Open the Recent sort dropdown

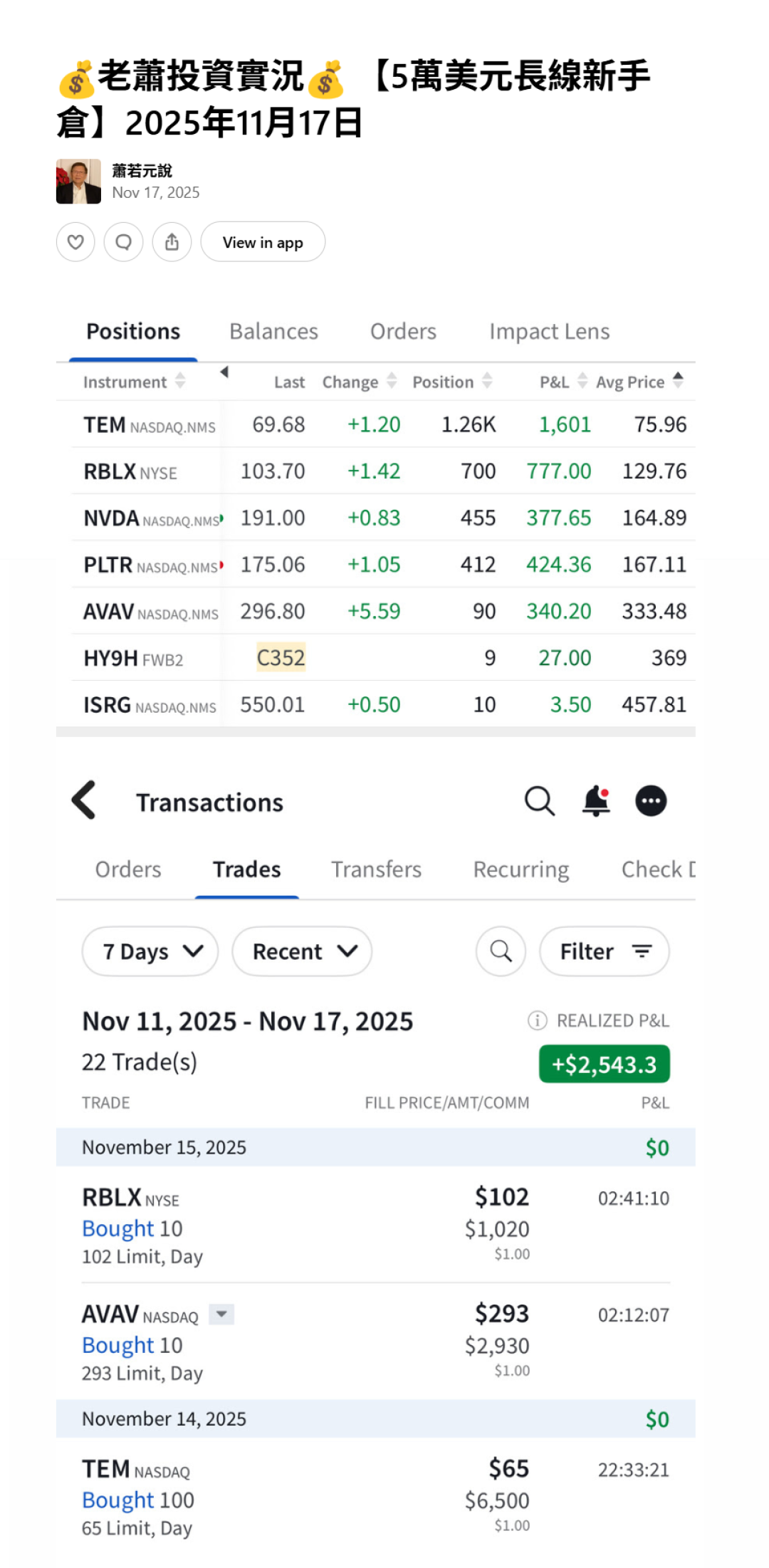pos(302,951)
